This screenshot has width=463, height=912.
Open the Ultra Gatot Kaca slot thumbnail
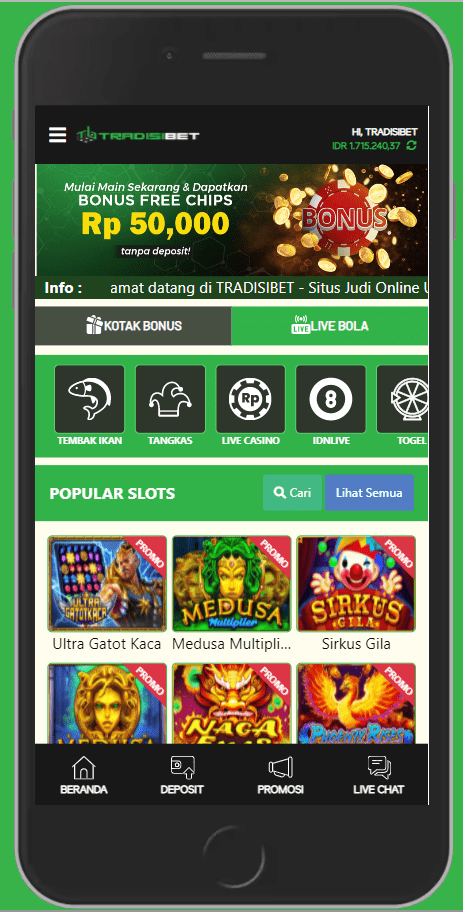(x=107, y=584)
